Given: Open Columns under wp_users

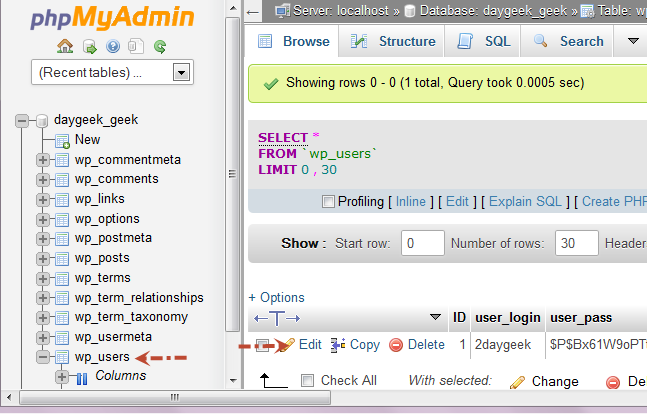Looking at the screenshot, I should pos(120,376).
